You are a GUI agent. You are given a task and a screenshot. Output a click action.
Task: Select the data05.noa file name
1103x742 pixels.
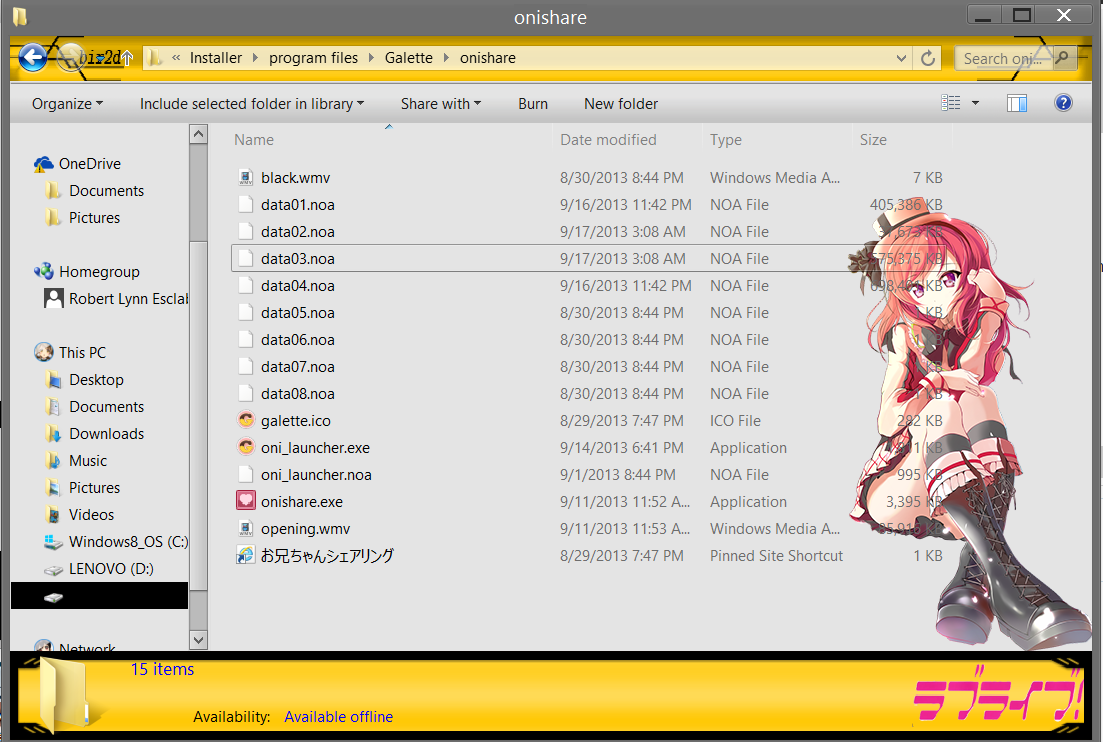coord(298,313)
